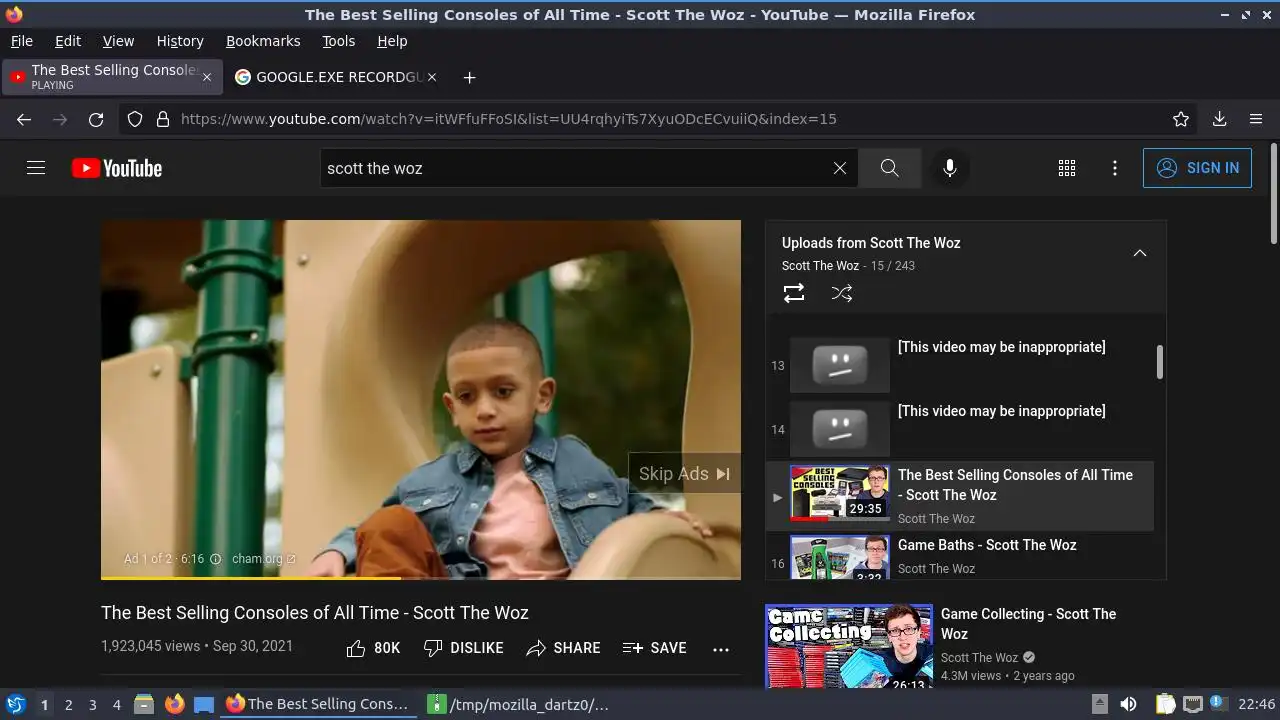Close the GOOGLE.EXE RECORDGU tab
This screenshot has width=1280, height=720.
click(x=431, y=77)
